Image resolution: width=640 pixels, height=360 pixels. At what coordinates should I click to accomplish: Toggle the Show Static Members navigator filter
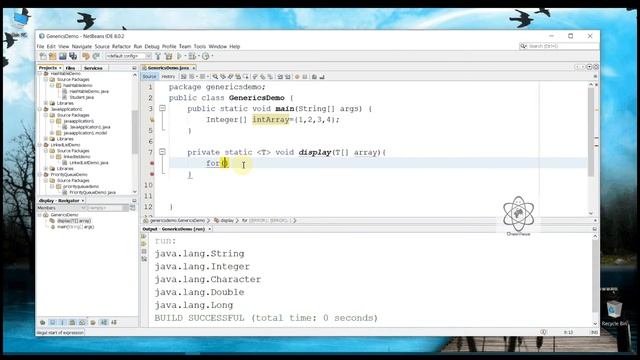pos(62,322)
